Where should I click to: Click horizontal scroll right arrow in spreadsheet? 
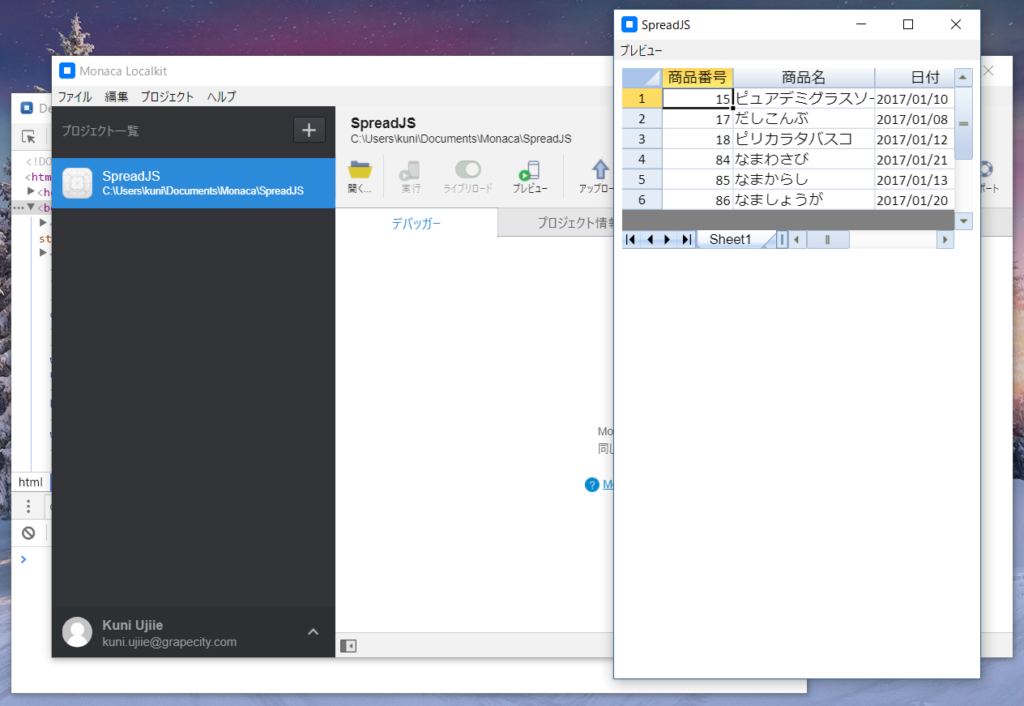tap(944, 240)
